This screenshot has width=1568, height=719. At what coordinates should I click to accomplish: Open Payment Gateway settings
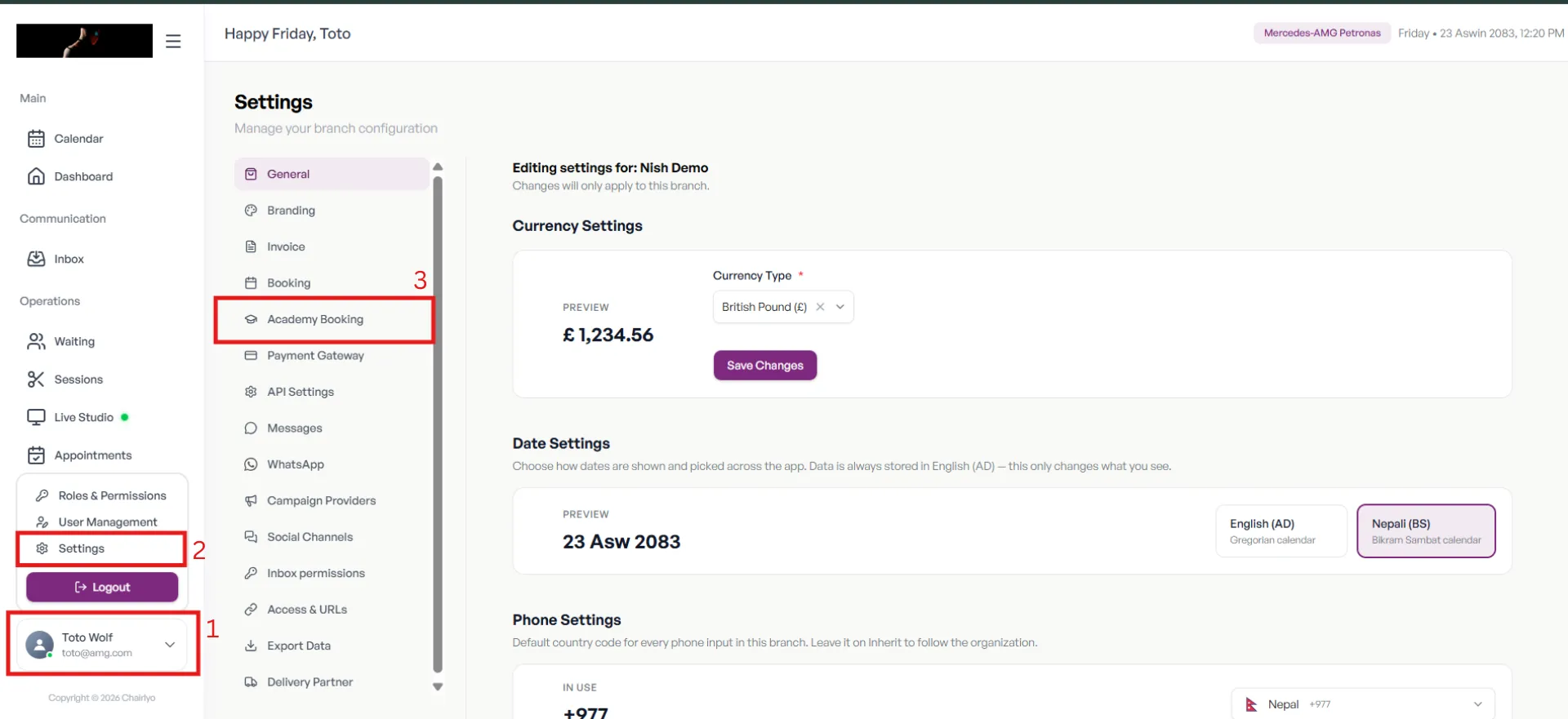332,356
